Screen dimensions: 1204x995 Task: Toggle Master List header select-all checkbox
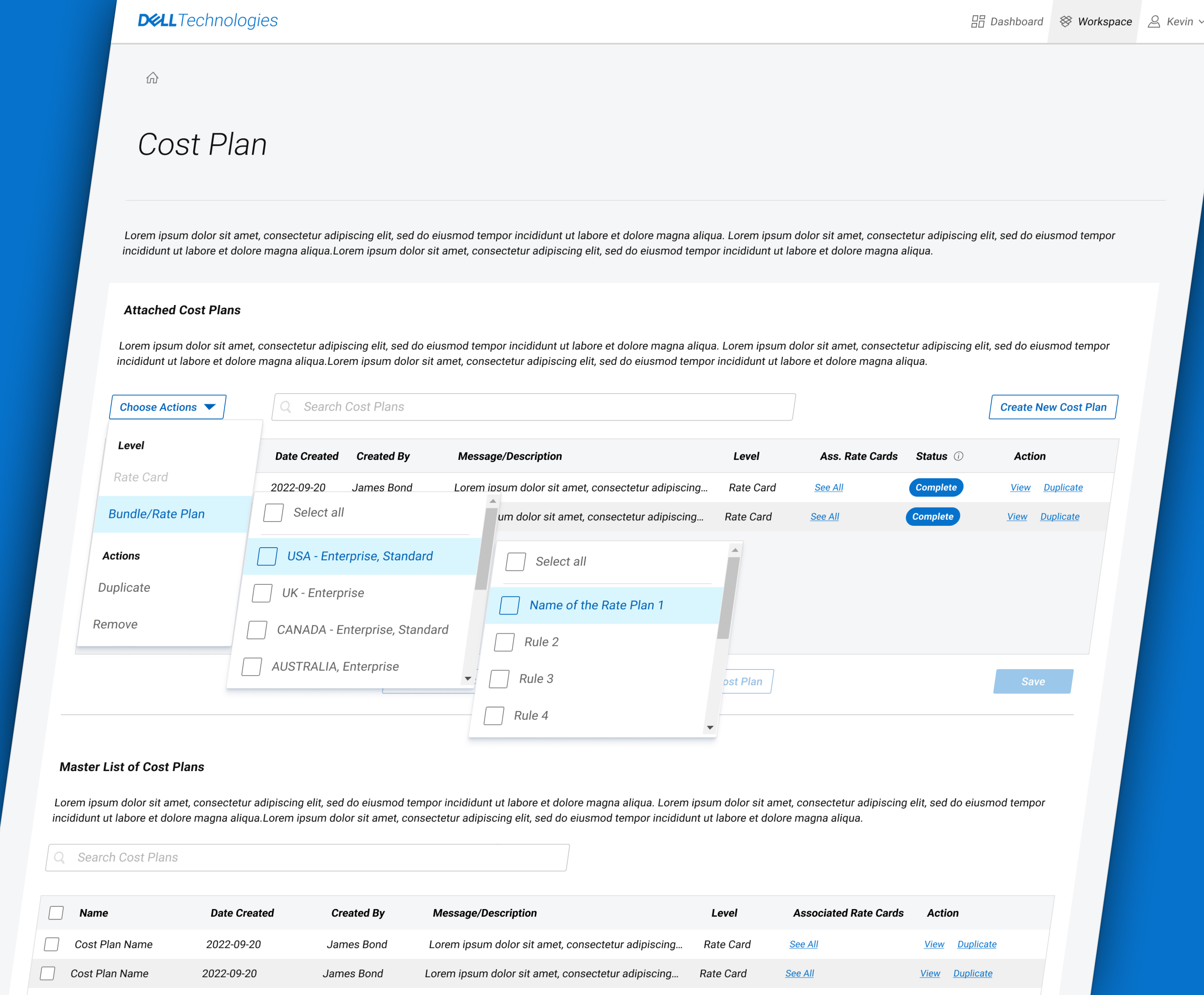tap(56, 913)
